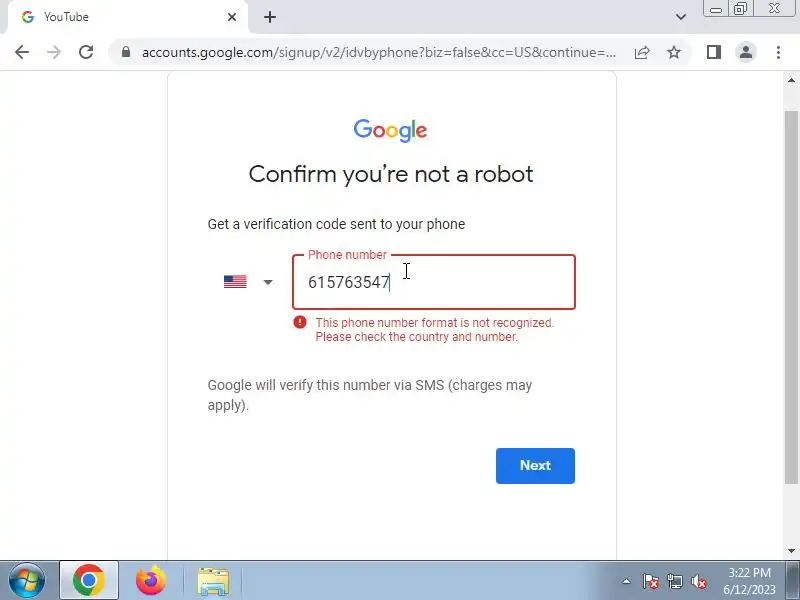Launch Windows Explorer from the taskbar
Image resolution: width=800 pixels, height=600 pixels.
(213, 581)
